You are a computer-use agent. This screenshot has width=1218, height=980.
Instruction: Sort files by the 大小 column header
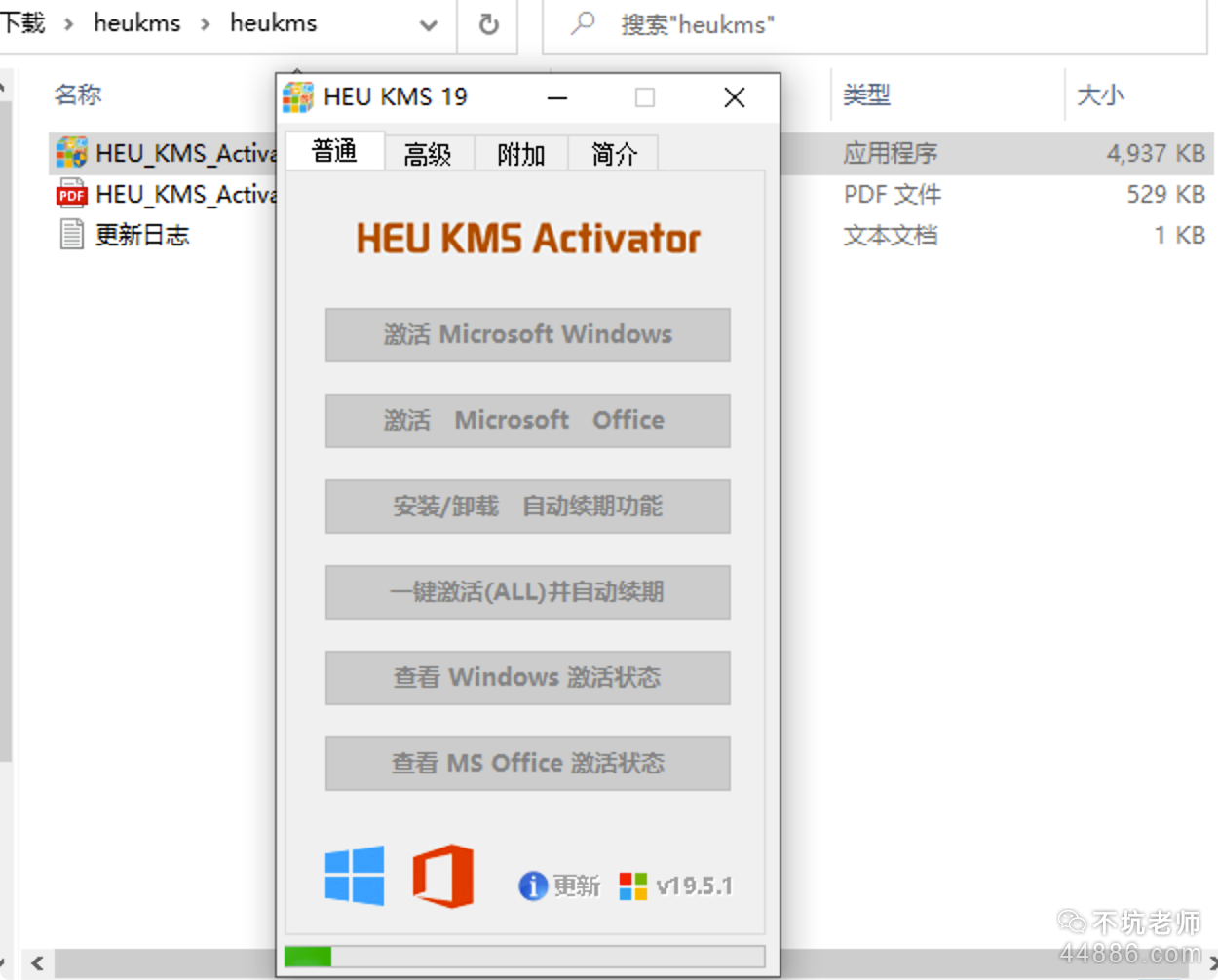pyautogui.click(x=1101, y=94)
